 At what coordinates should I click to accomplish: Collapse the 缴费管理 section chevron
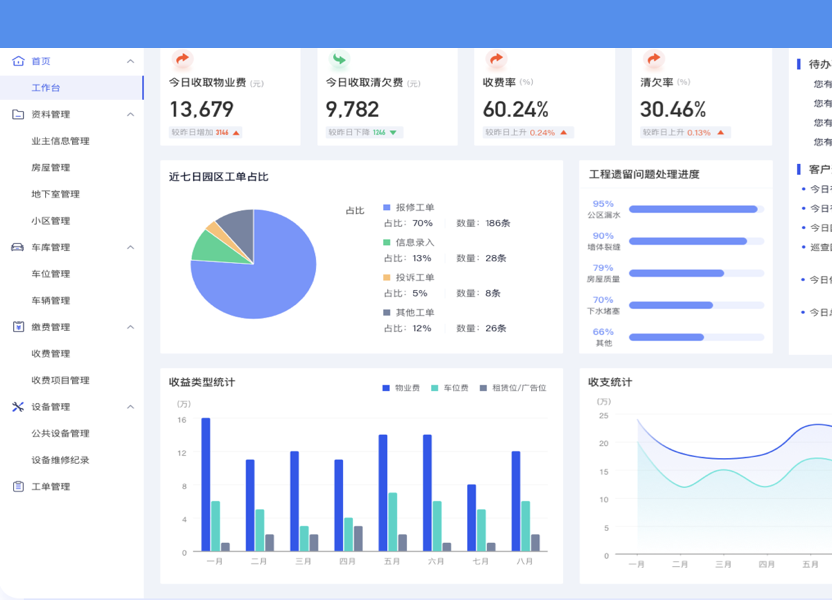[x=131, y=327]
